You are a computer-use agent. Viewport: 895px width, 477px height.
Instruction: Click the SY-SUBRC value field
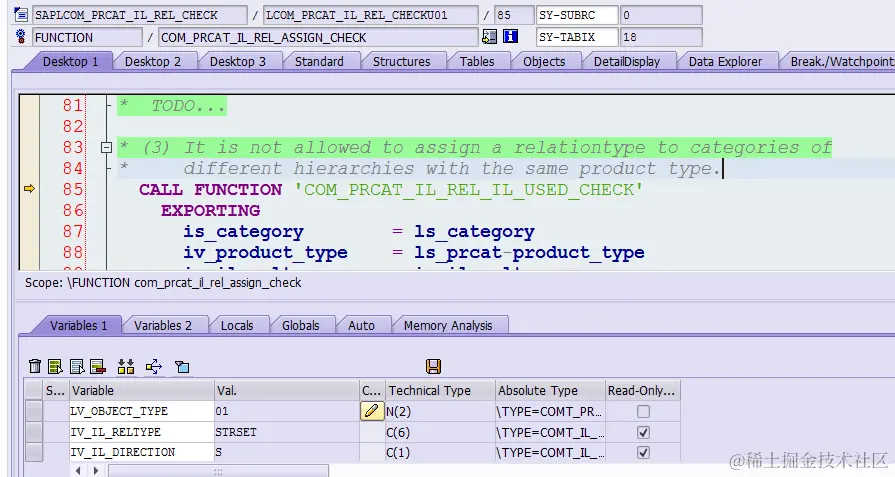tap(661, 15)
